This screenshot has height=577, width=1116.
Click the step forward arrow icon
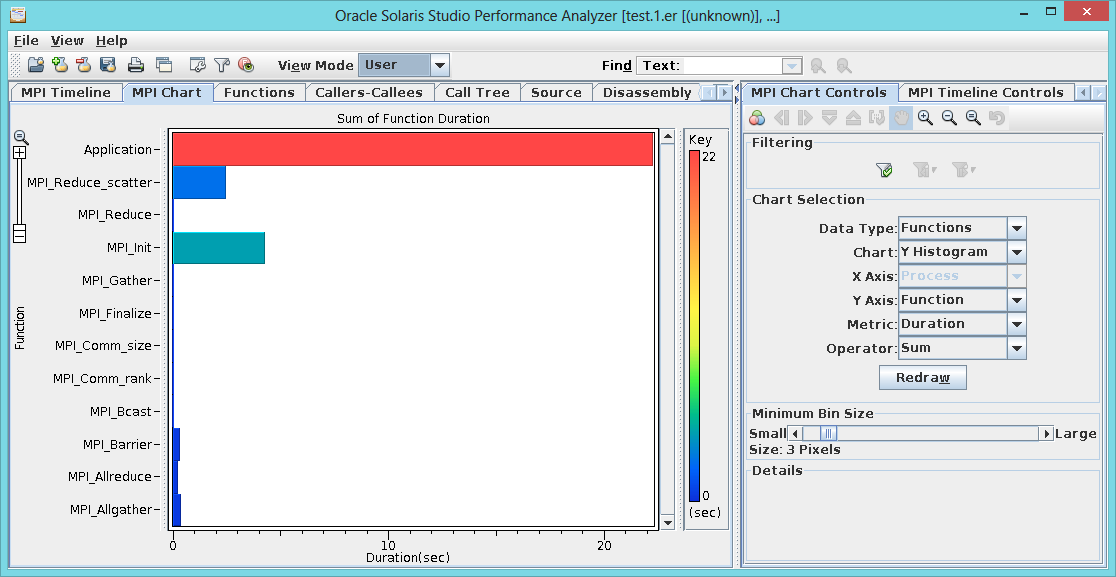(805, 118)
